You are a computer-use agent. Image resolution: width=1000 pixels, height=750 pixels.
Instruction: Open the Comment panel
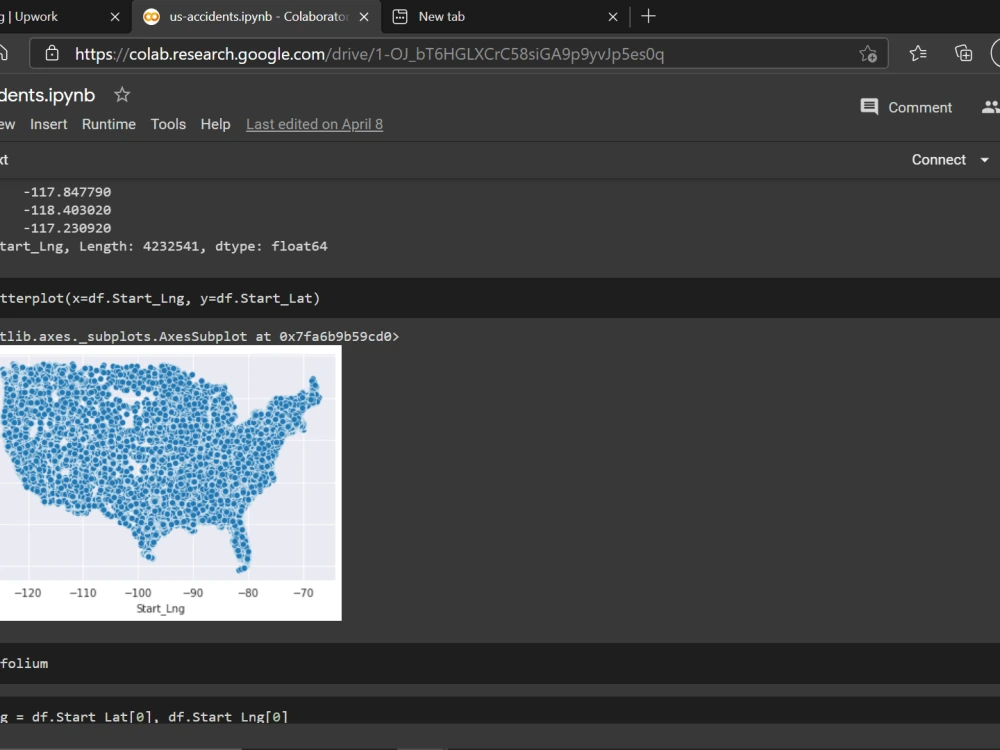pos(906,107)
